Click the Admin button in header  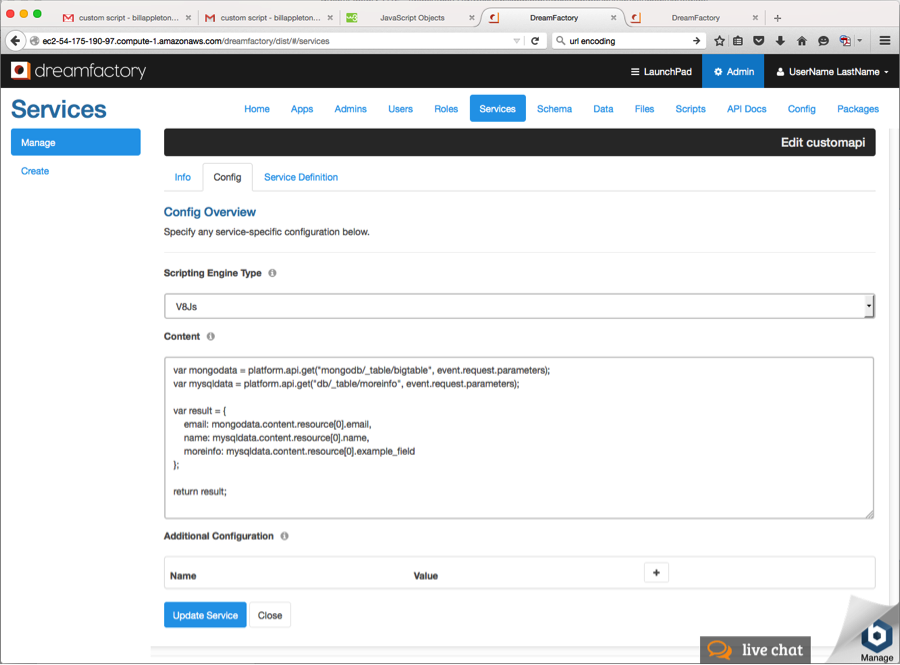(733, 72)
